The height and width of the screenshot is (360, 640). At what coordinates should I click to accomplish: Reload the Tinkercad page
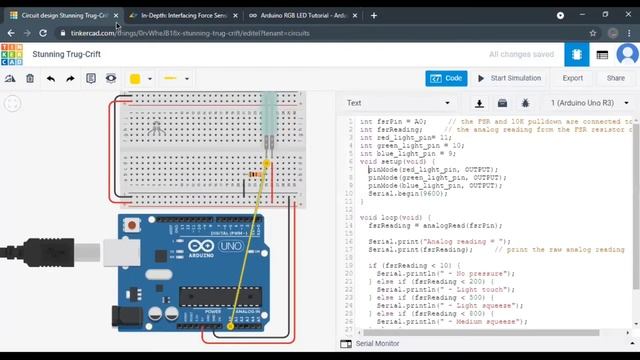(43, 33)
